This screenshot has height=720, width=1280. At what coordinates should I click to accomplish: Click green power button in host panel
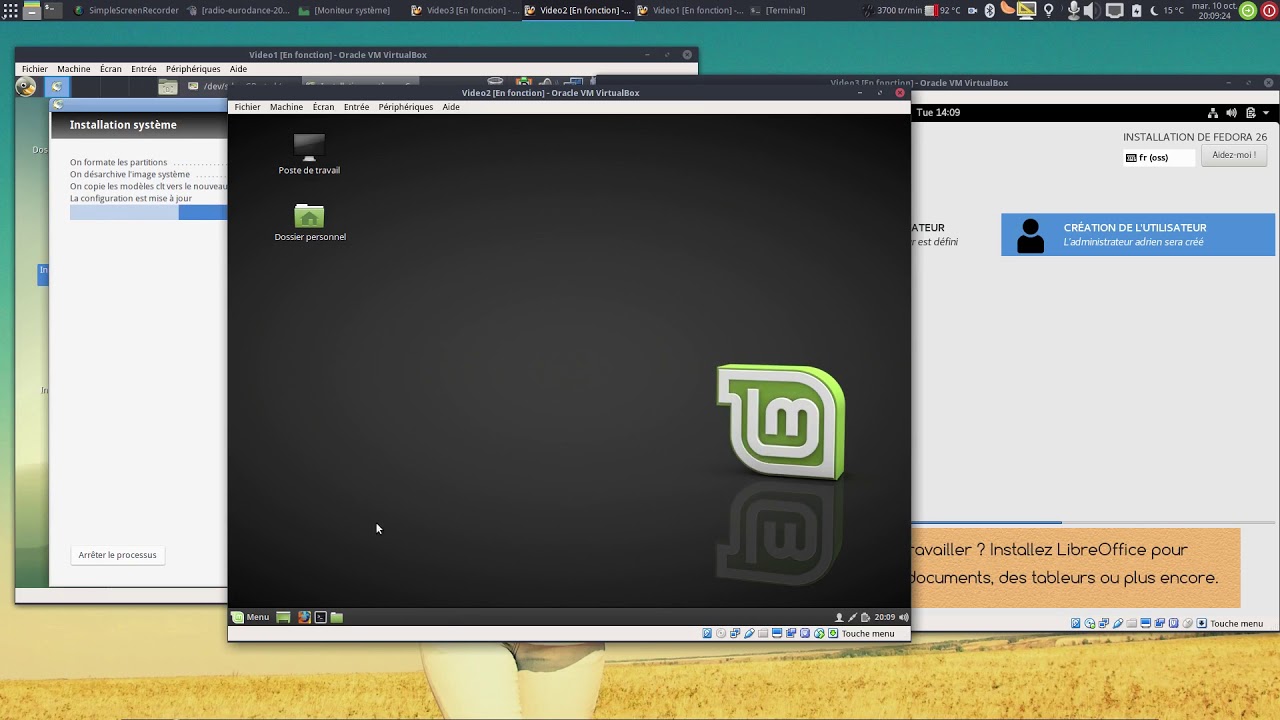coord(1248,10)
